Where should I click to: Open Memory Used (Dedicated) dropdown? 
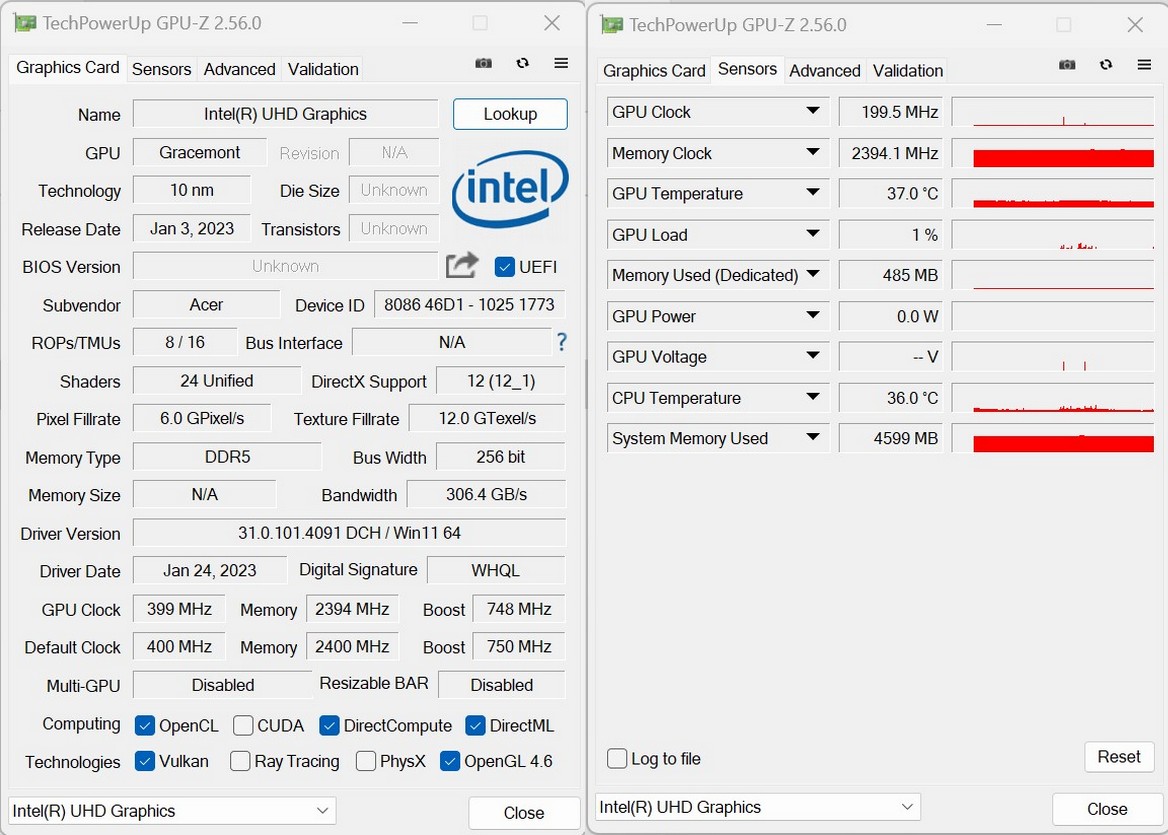[x=813, y=275]
